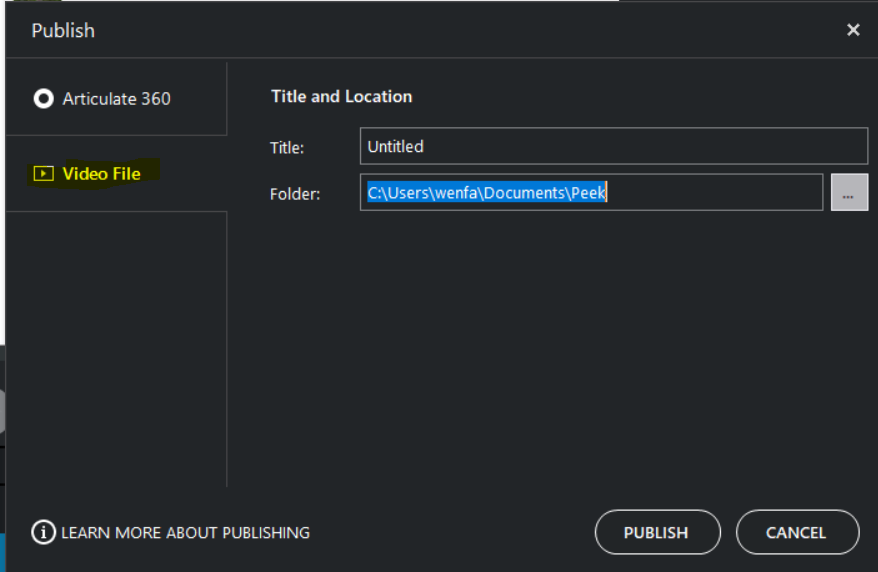Open Learn More About Publishing link
This screenshot has width=878, height=572.
pyautogui.click(x=185, y=533)
